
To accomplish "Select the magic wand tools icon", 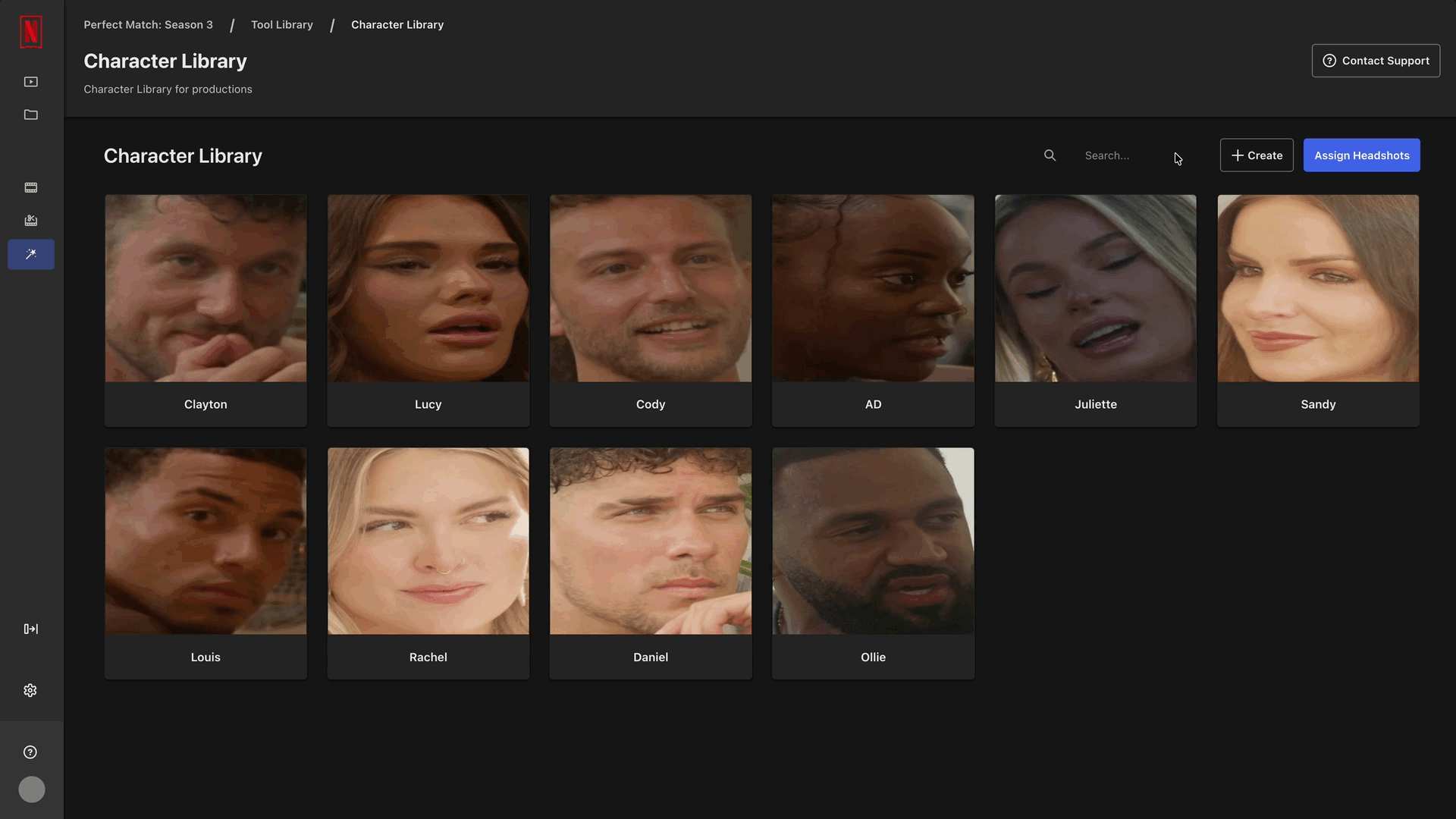I will click(31, 255).
